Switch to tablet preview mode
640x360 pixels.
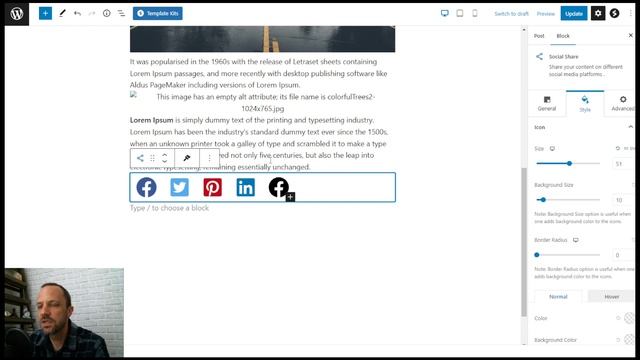click(x=460, y=13)
